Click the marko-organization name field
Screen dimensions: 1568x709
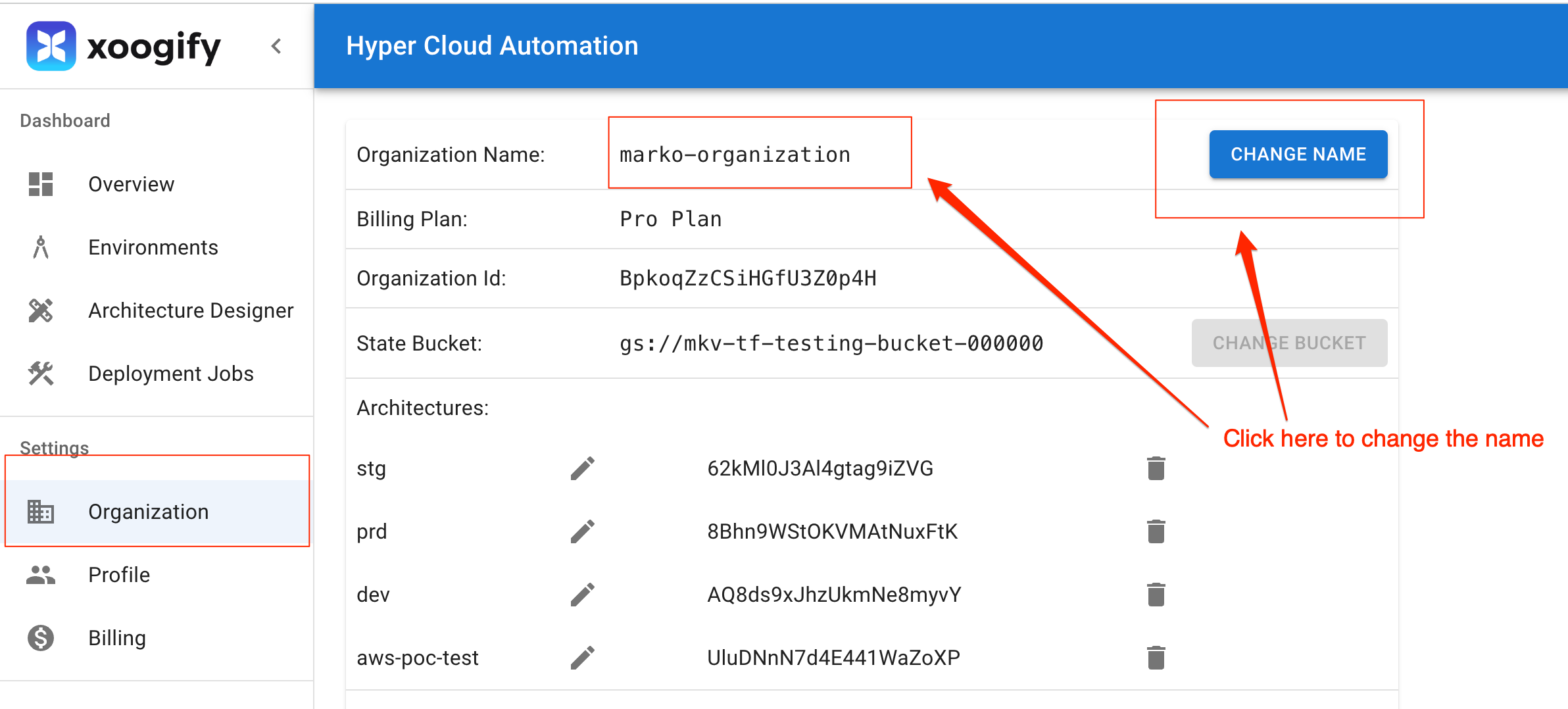pyautogui.click(x=735, y=155)
